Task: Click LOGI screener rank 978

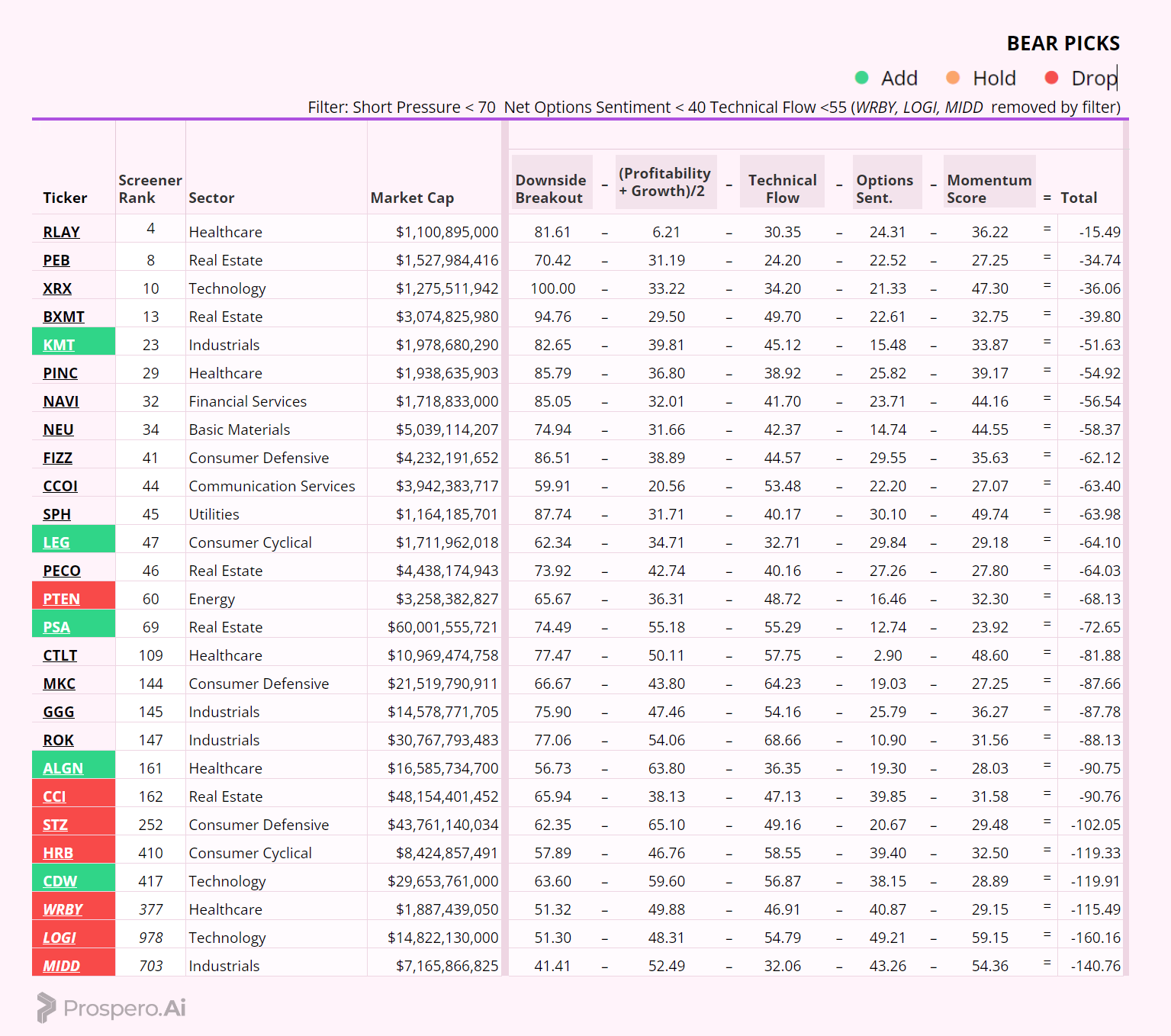Action: pos(150,938)
